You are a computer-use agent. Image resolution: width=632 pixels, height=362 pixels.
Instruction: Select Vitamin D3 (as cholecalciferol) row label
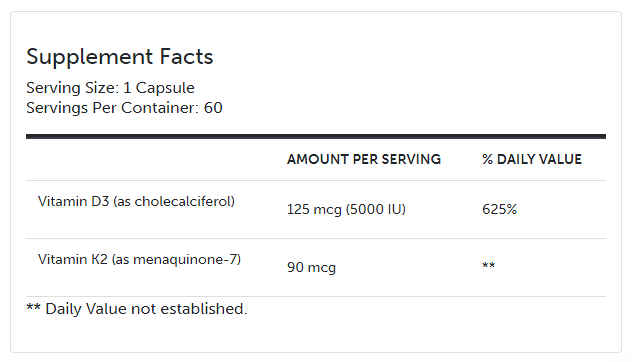[x=136, y=201]
